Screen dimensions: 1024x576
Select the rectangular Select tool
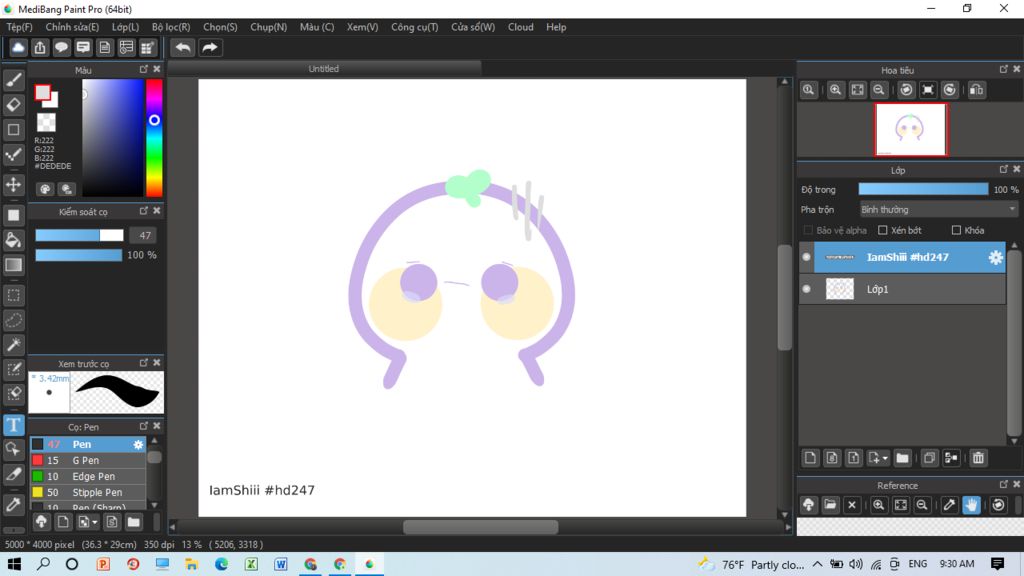(13, 295)
